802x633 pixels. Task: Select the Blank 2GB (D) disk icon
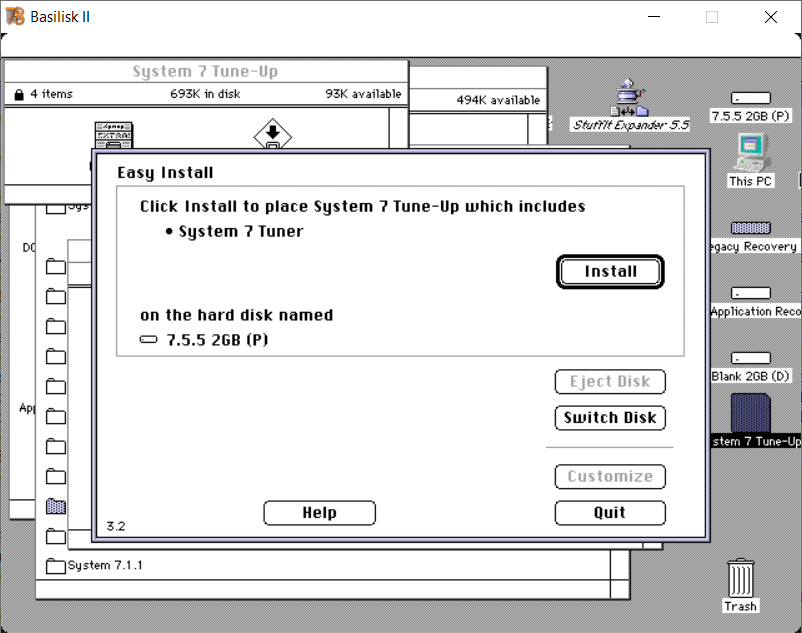[x=750, y=358]
